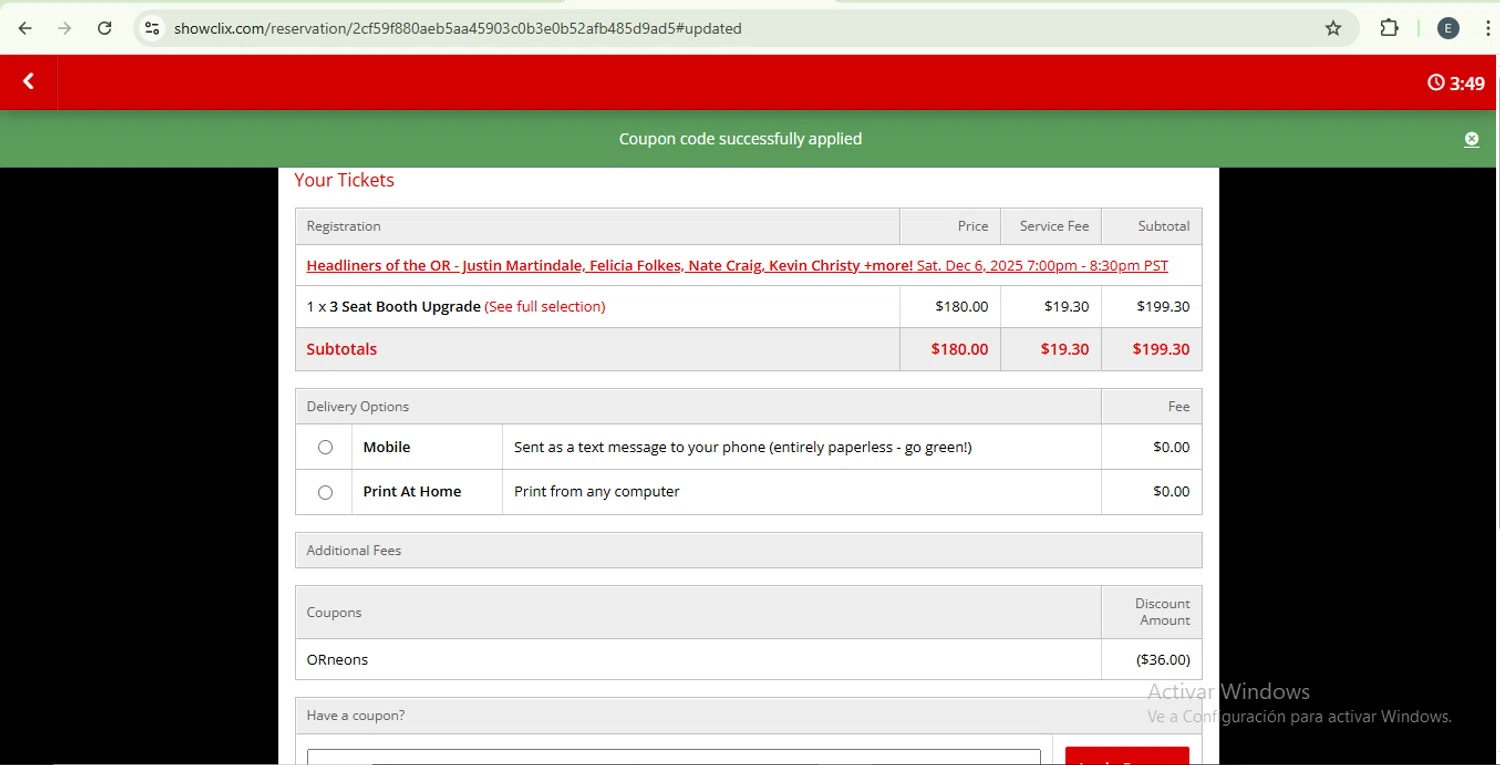The image size is (1500, 765).
Task: Click the $180.00 value in Subtotals row
Action: coord(959,349)
